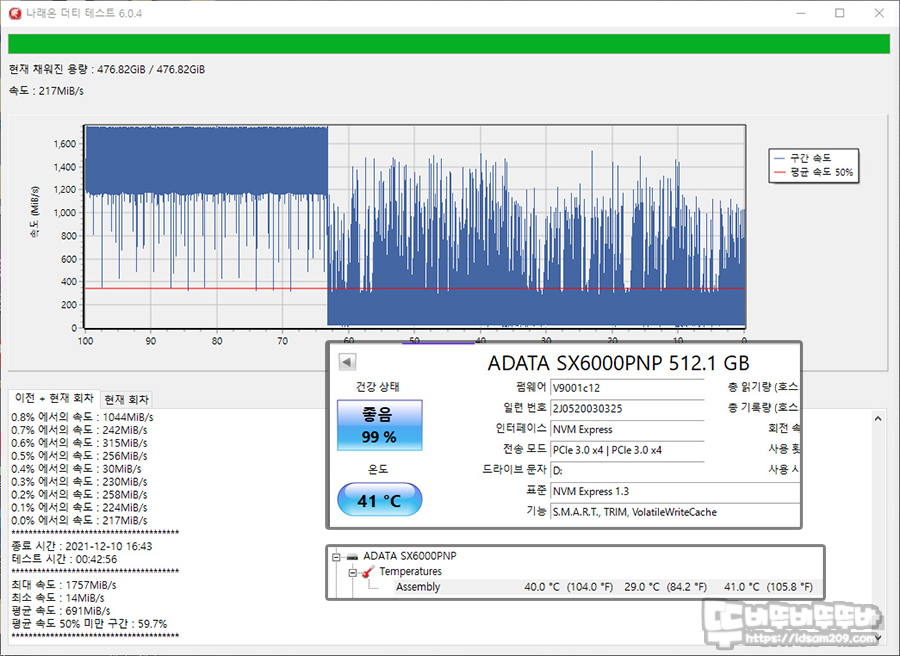The image size is (900, 656).
Task: Click the ADATA SX6000PNP drive icon in tree
Action: pyautogui.click(x=352, y=556)
